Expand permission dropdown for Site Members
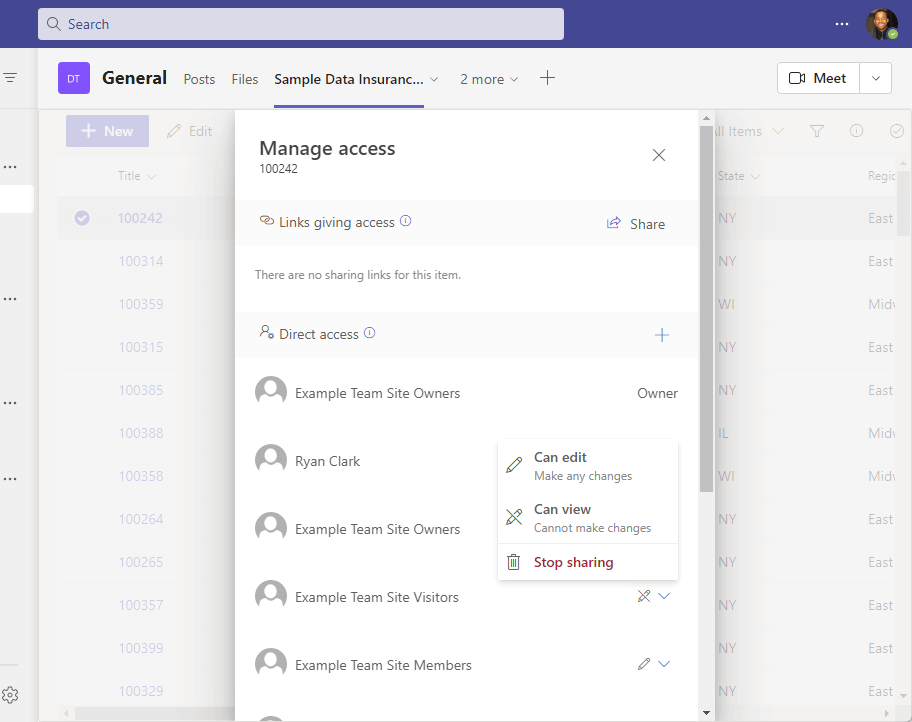The height and width of the screenshot is (722, 912). click(x=664, y=664)
